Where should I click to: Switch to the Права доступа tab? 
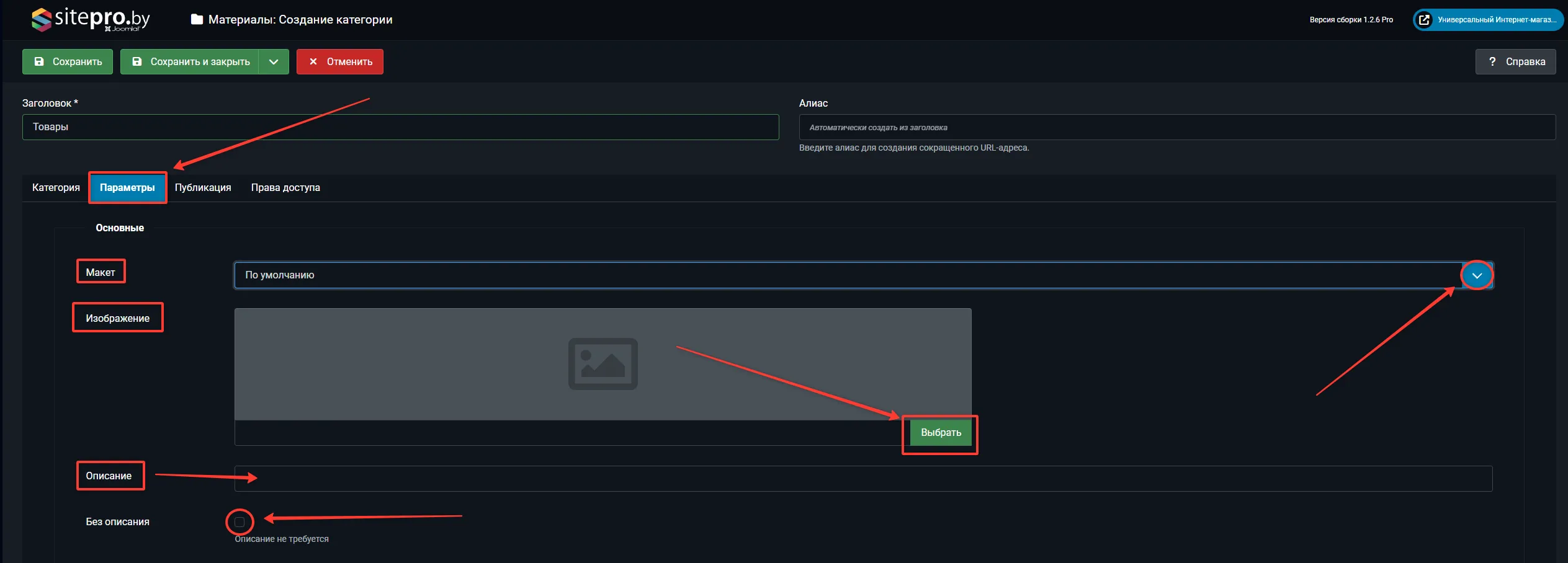pyautogui.click(x=285, y=188)
